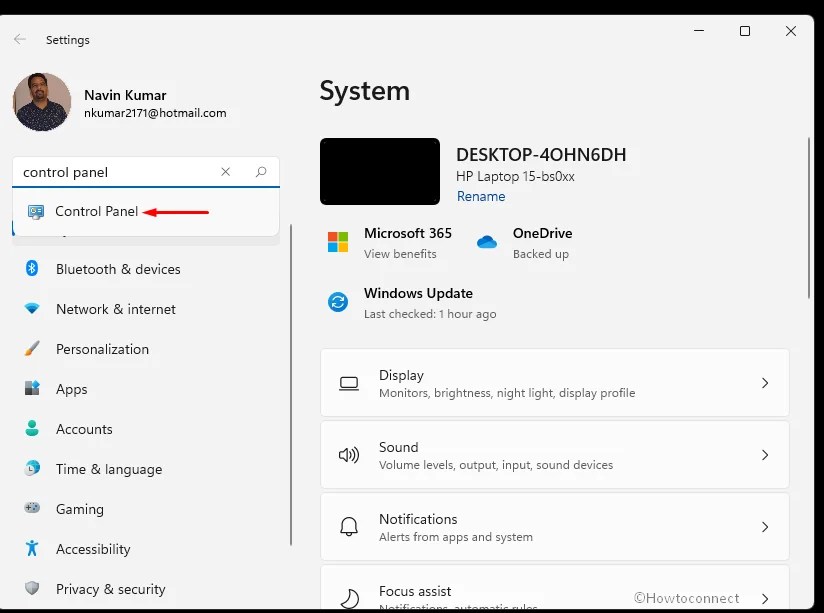Expand the Sound settings chevron
This screenshot has height=613, width=824.
click(765, 455)
